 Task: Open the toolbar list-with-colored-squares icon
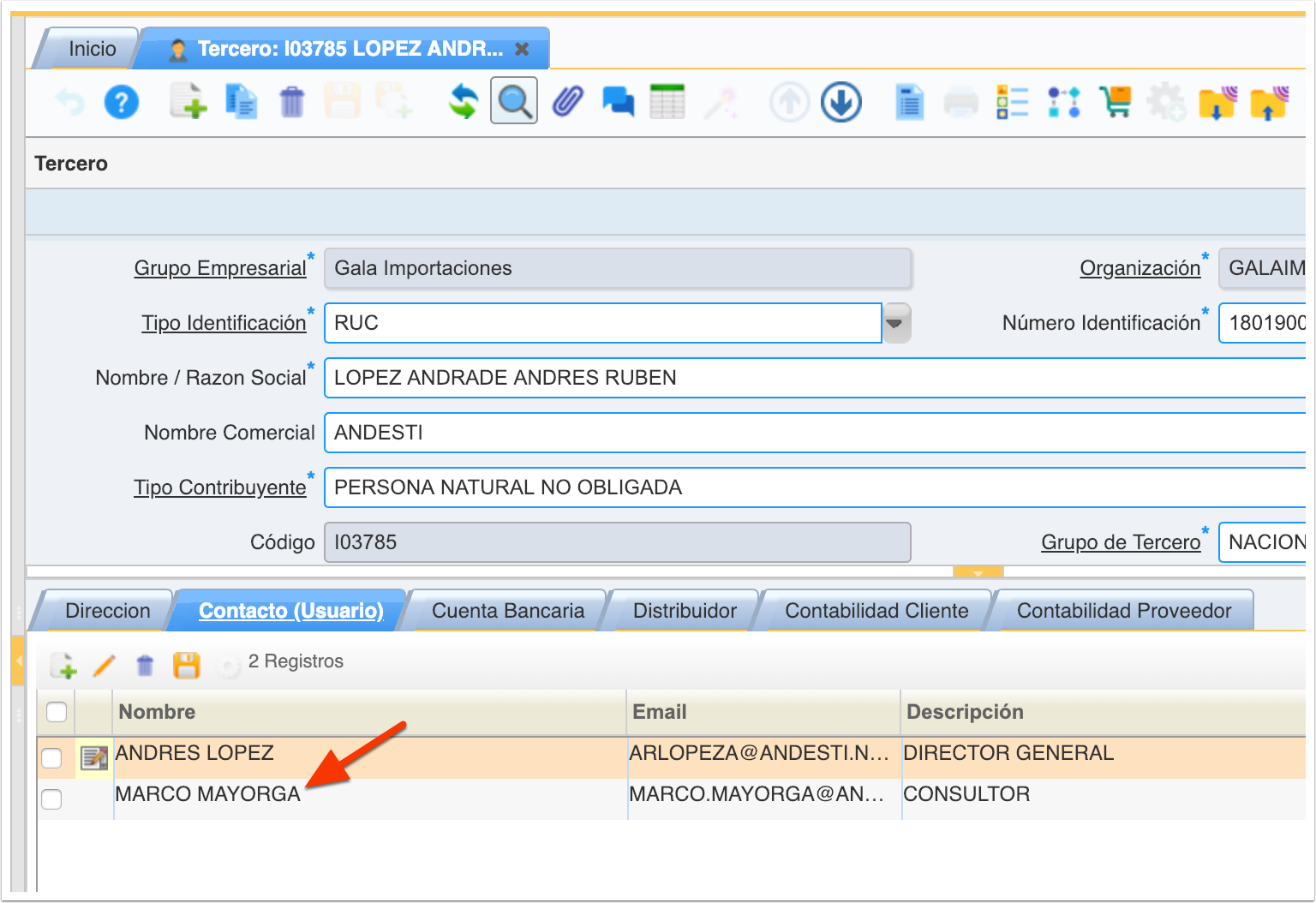pyautogui.click(x=1012, y=102)
